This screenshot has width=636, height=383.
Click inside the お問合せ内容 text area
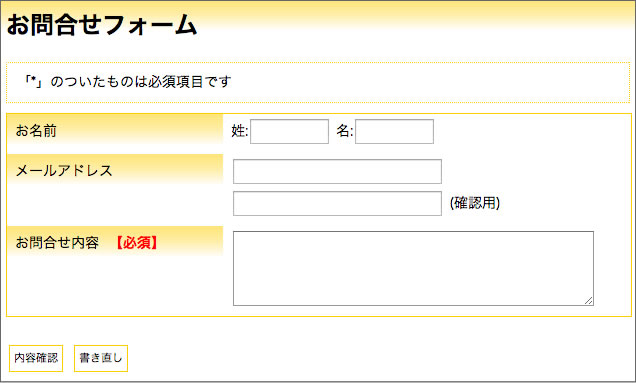coord(413,268)
